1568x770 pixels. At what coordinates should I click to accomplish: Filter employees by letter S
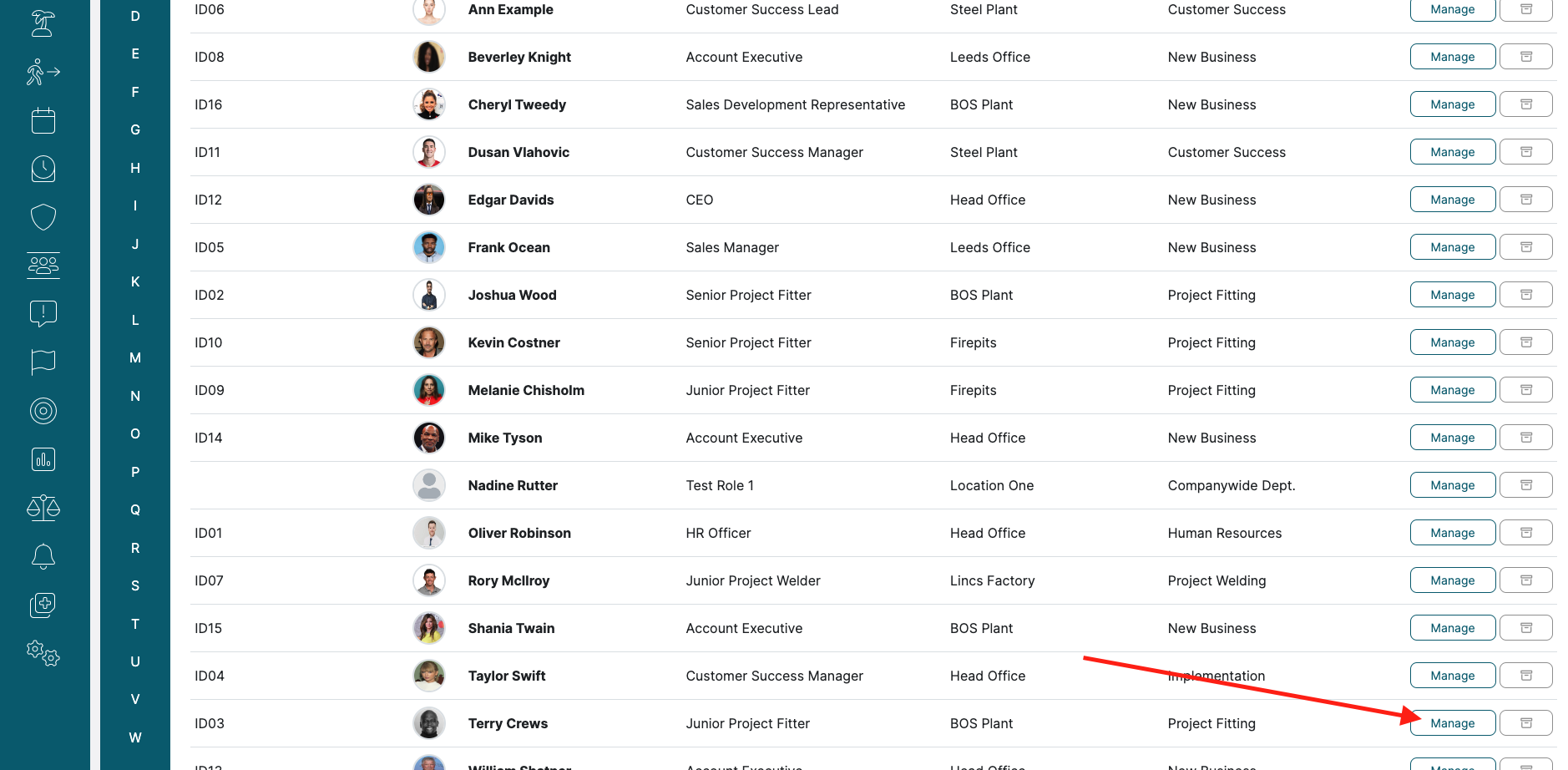135,585
